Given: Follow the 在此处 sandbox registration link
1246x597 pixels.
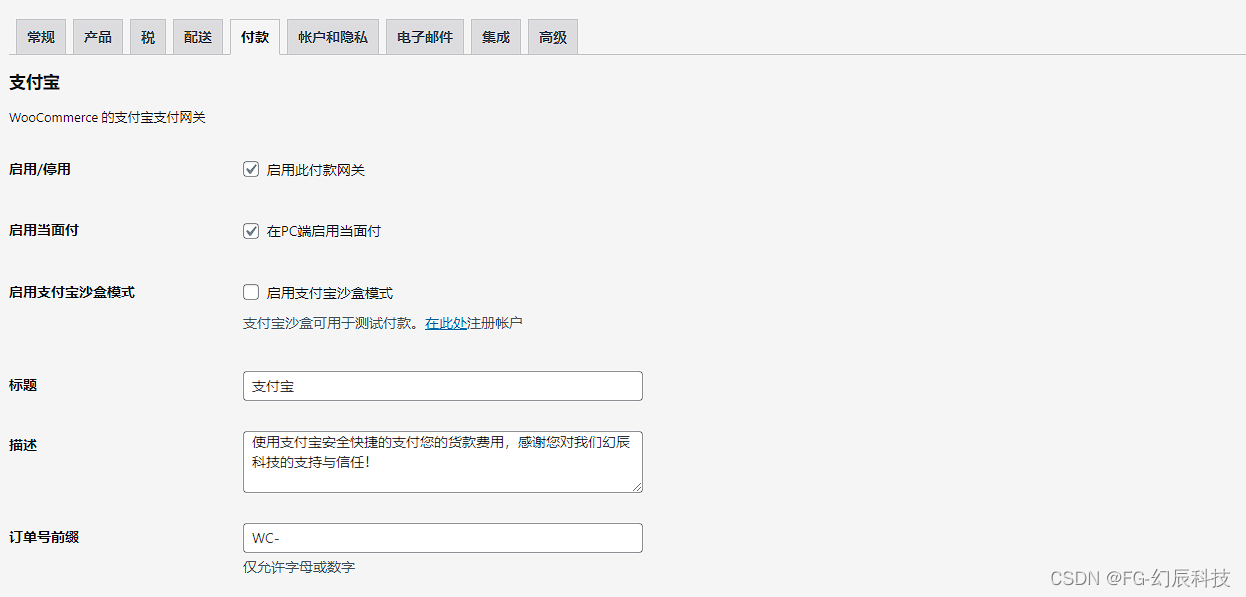Looking at the screenshot, I should point(446,323).
